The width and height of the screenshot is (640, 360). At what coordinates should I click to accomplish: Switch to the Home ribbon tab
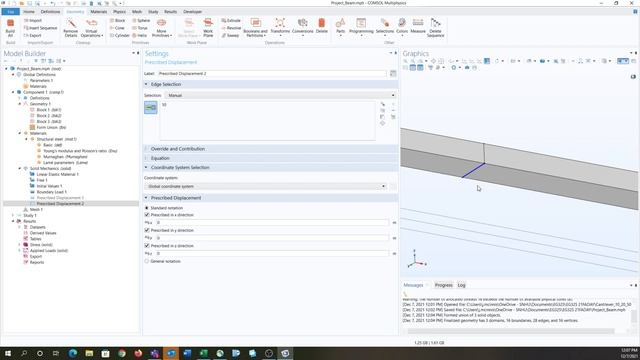tap(29, 12)
